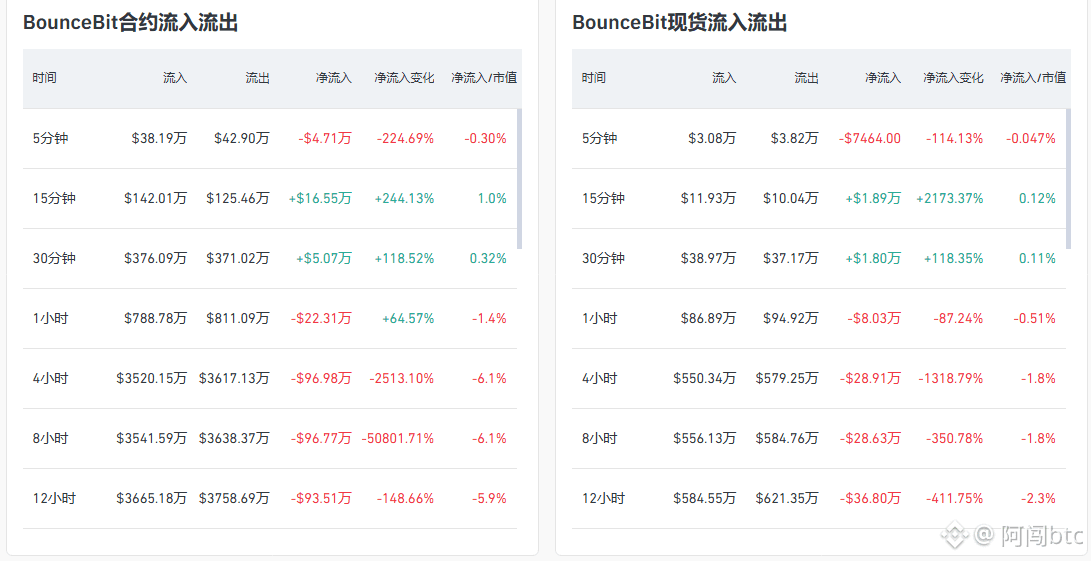Click 时间 header in 合约 table
This screenshot has height=561, width=1091.
[44, 78]
